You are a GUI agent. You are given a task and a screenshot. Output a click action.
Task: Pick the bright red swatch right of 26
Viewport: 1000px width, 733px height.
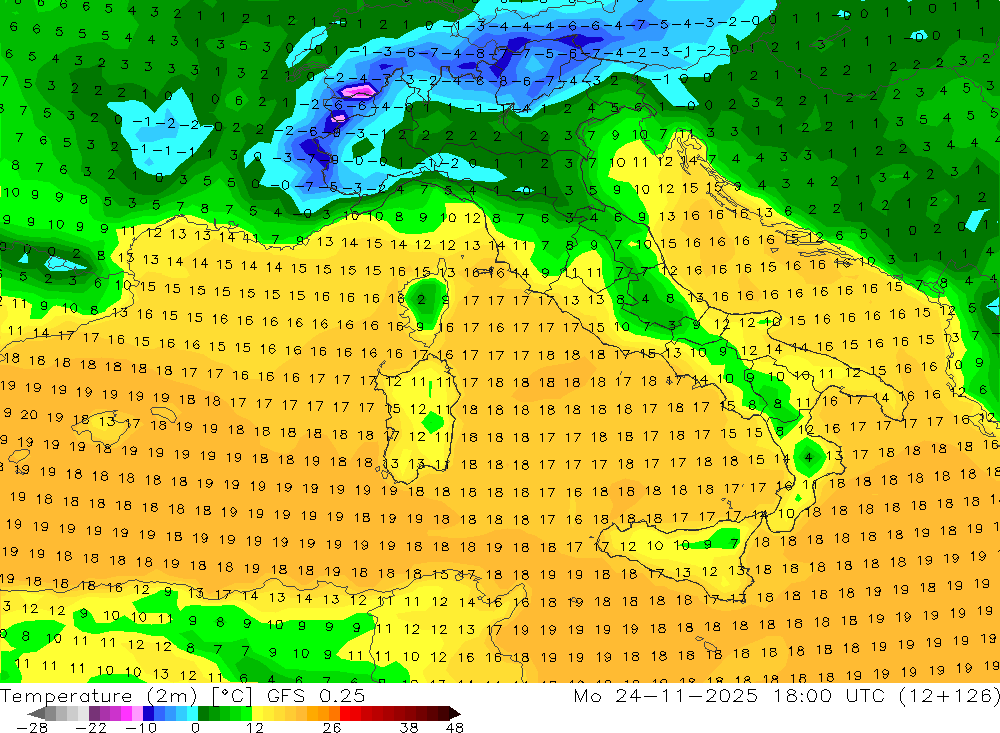pyautogui.click(x=345, y=714)
